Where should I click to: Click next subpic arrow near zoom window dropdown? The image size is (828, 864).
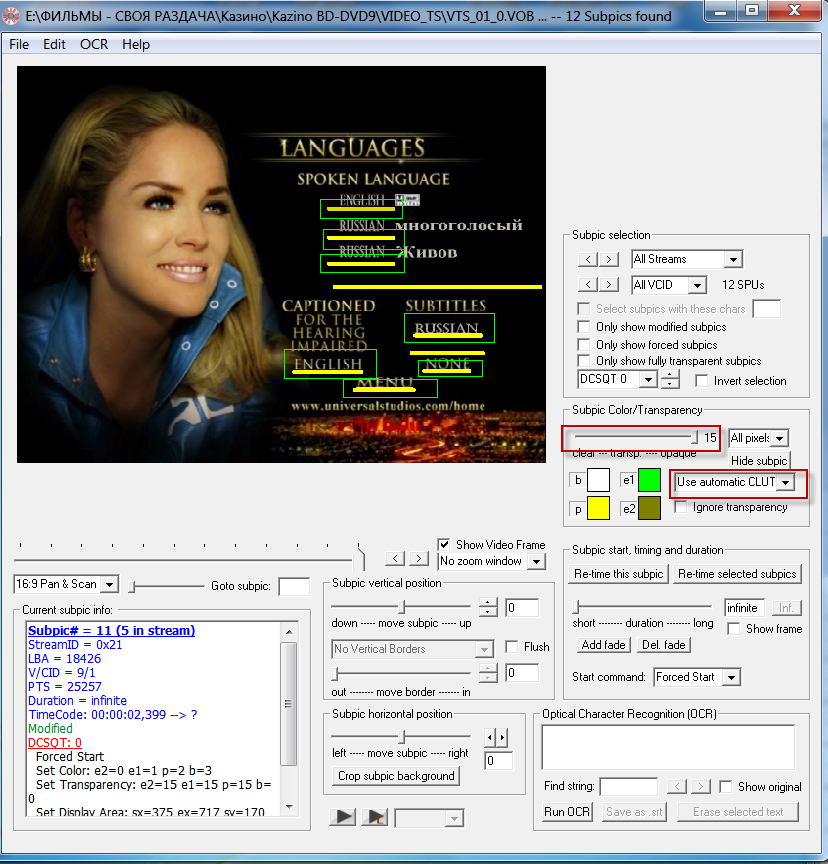point(419,559)
